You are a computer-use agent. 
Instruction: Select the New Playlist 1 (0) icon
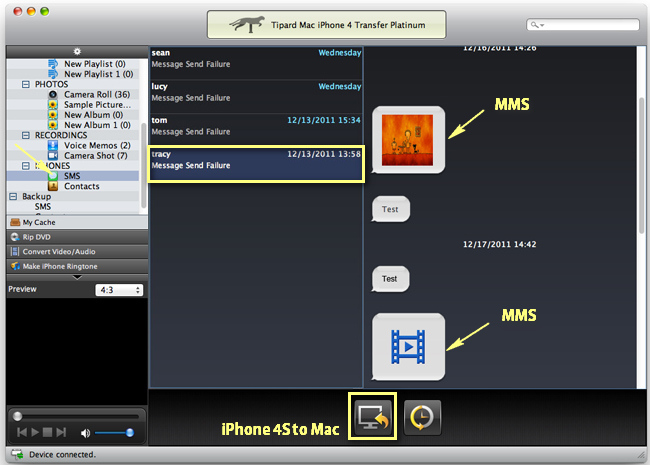point(53,74)
